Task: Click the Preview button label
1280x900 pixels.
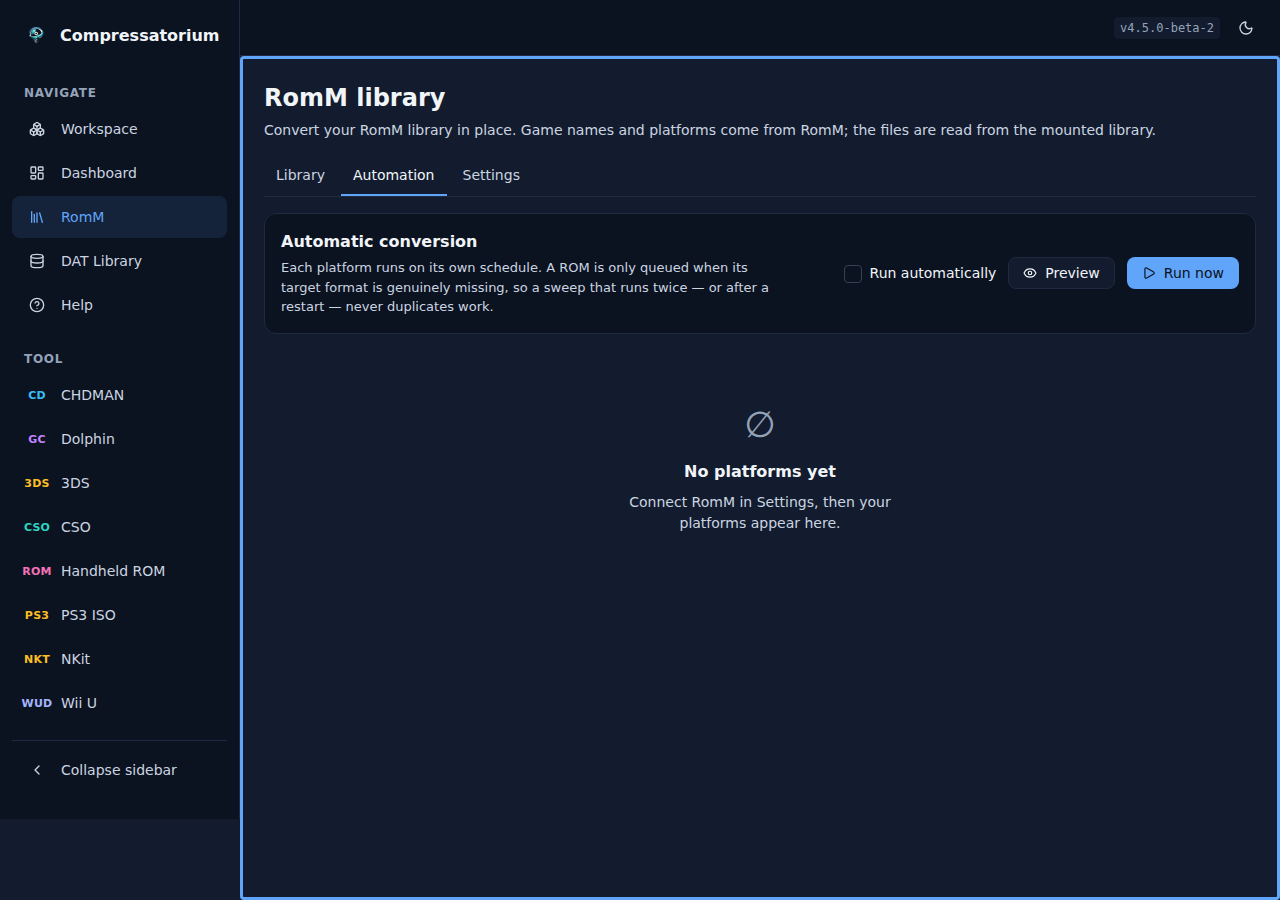Action: point(1072,273)
